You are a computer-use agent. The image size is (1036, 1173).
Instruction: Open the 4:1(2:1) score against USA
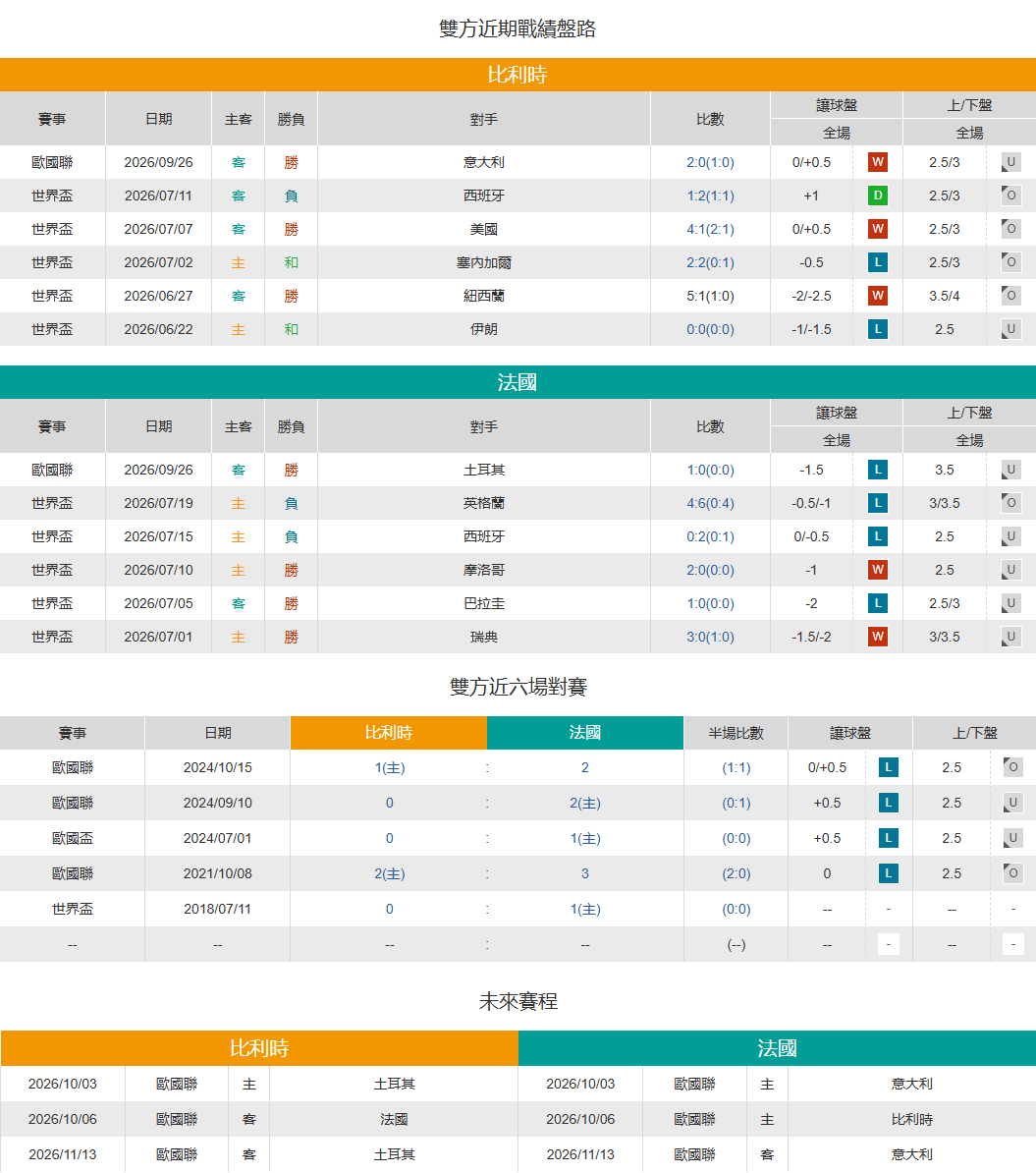click(710, 229)
